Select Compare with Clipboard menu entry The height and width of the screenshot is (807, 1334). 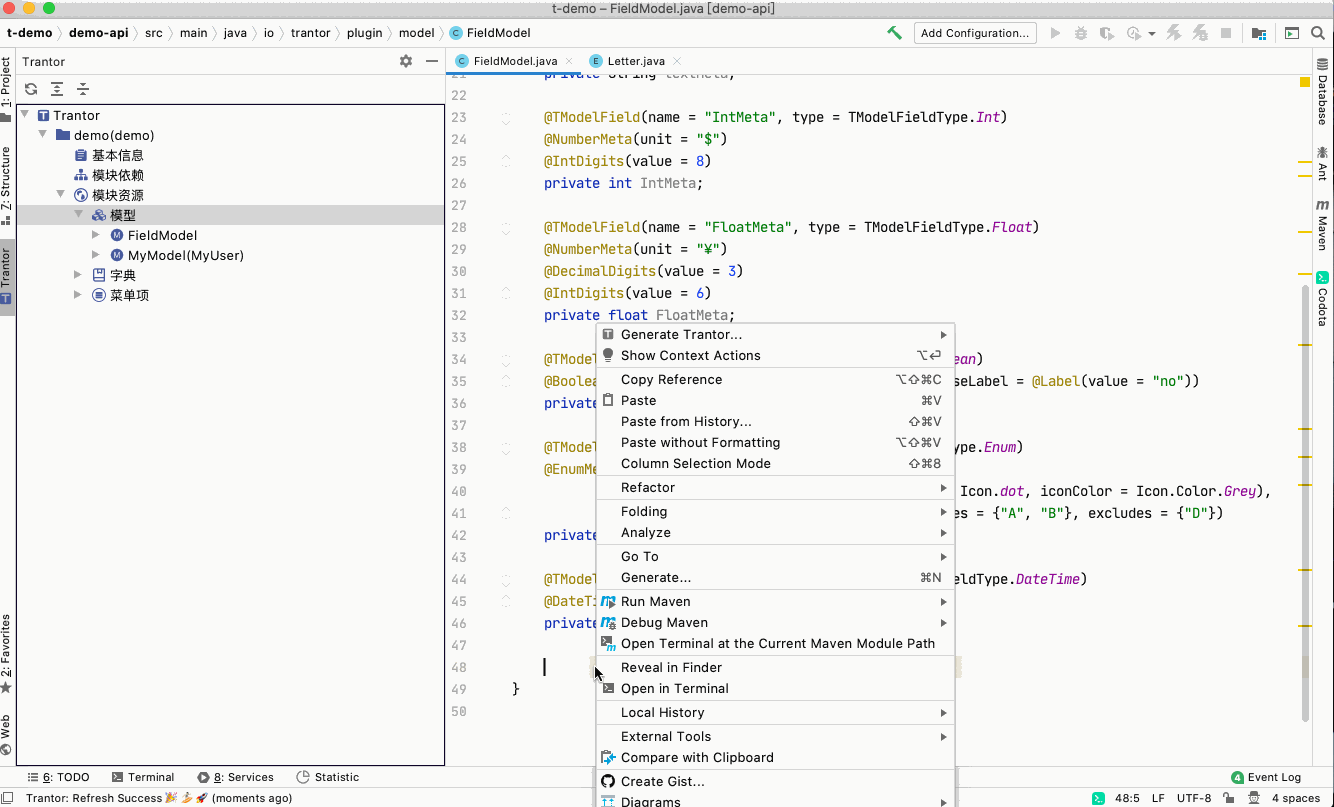tap(775, 758)
